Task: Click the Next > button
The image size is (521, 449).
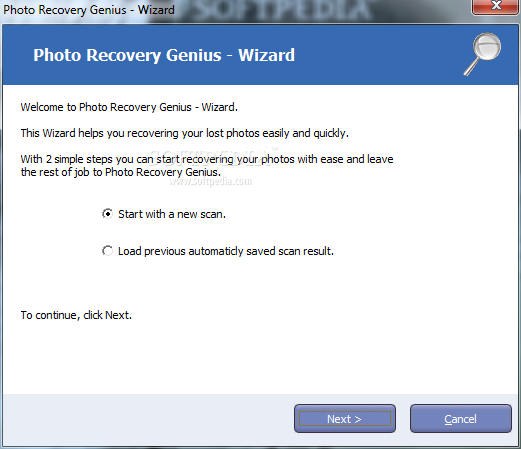Action: point(345,419)
